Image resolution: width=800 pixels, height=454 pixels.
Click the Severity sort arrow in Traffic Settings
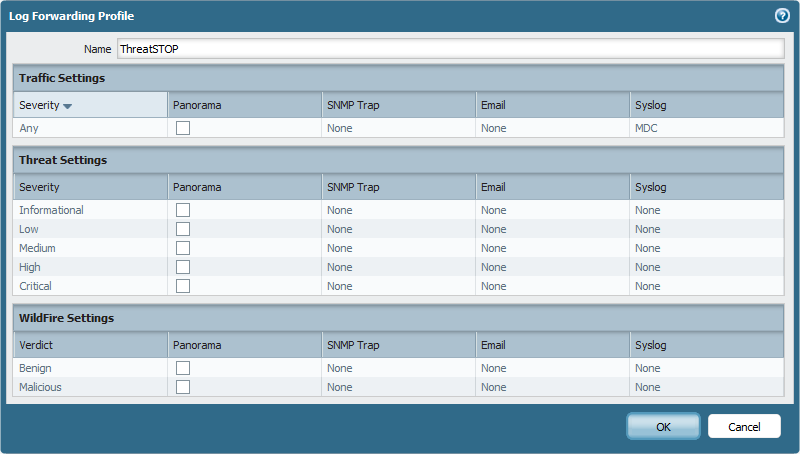(67, 106)
